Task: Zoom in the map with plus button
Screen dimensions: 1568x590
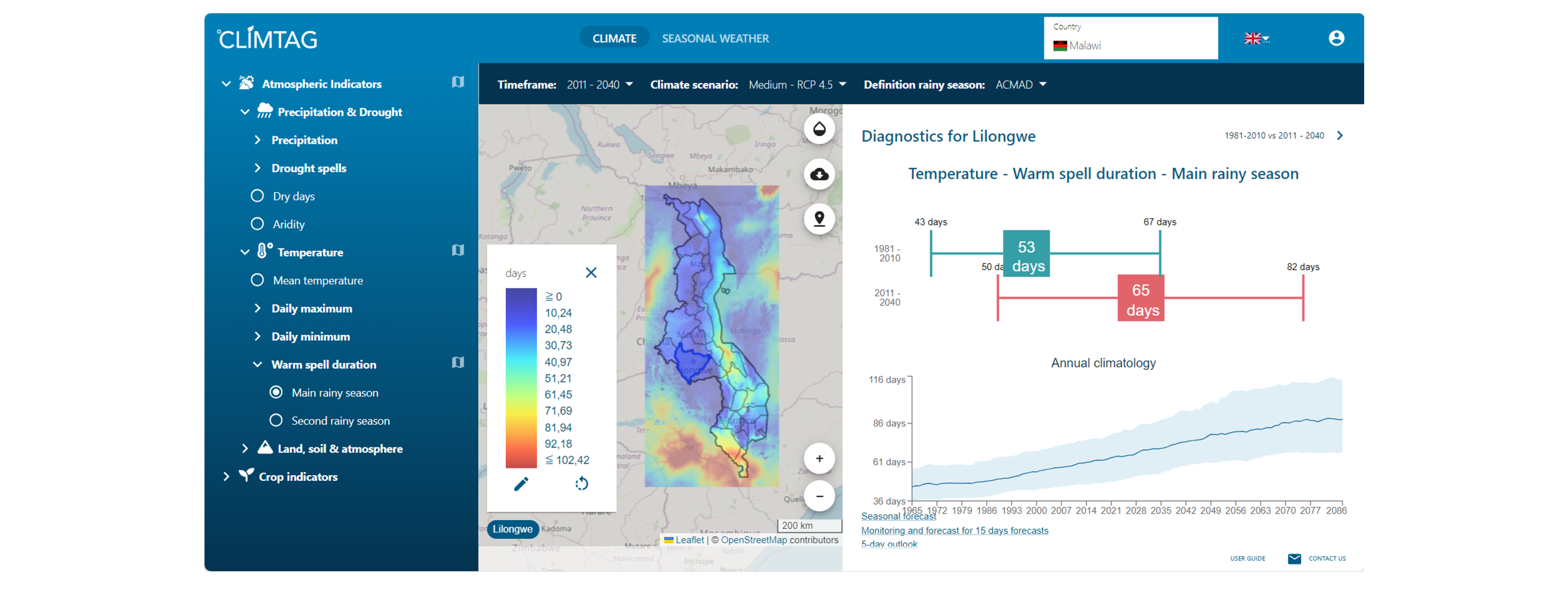Action: (x=819, y=459)
